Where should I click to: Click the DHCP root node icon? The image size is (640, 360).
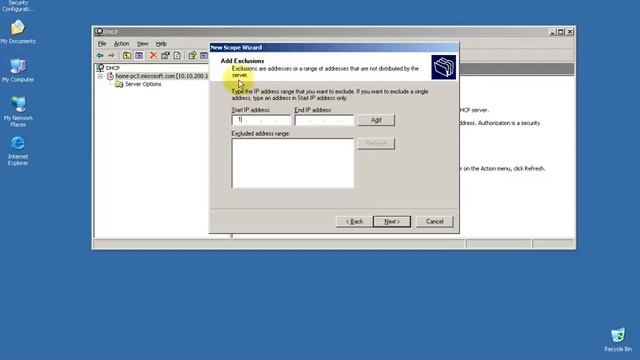pyautogui.click(x=100, y=68)
